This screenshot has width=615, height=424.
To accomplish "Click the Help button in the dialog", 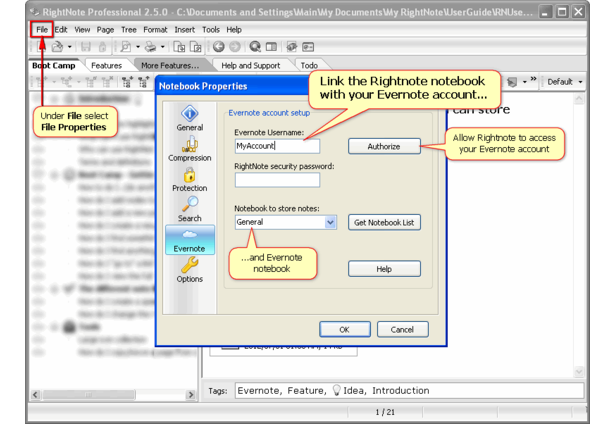I will (x=384, y=269).
